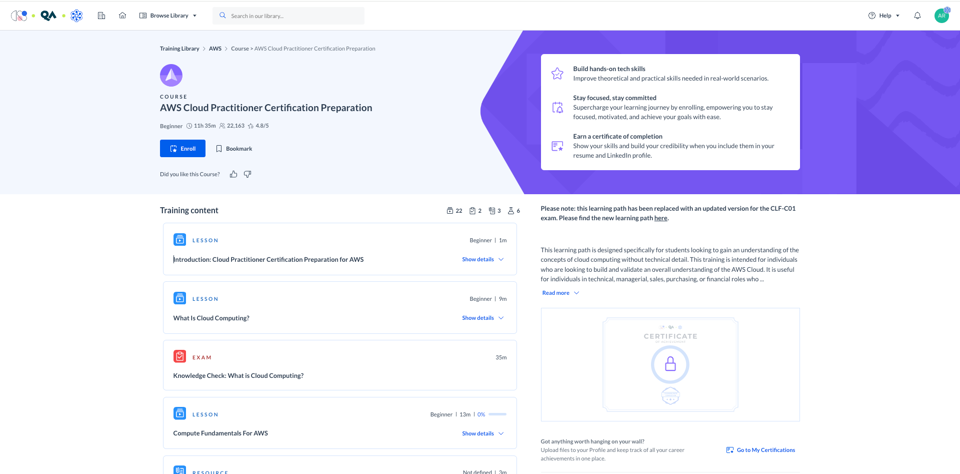
Task: Click the Enroll button
Action: (182, 149)
